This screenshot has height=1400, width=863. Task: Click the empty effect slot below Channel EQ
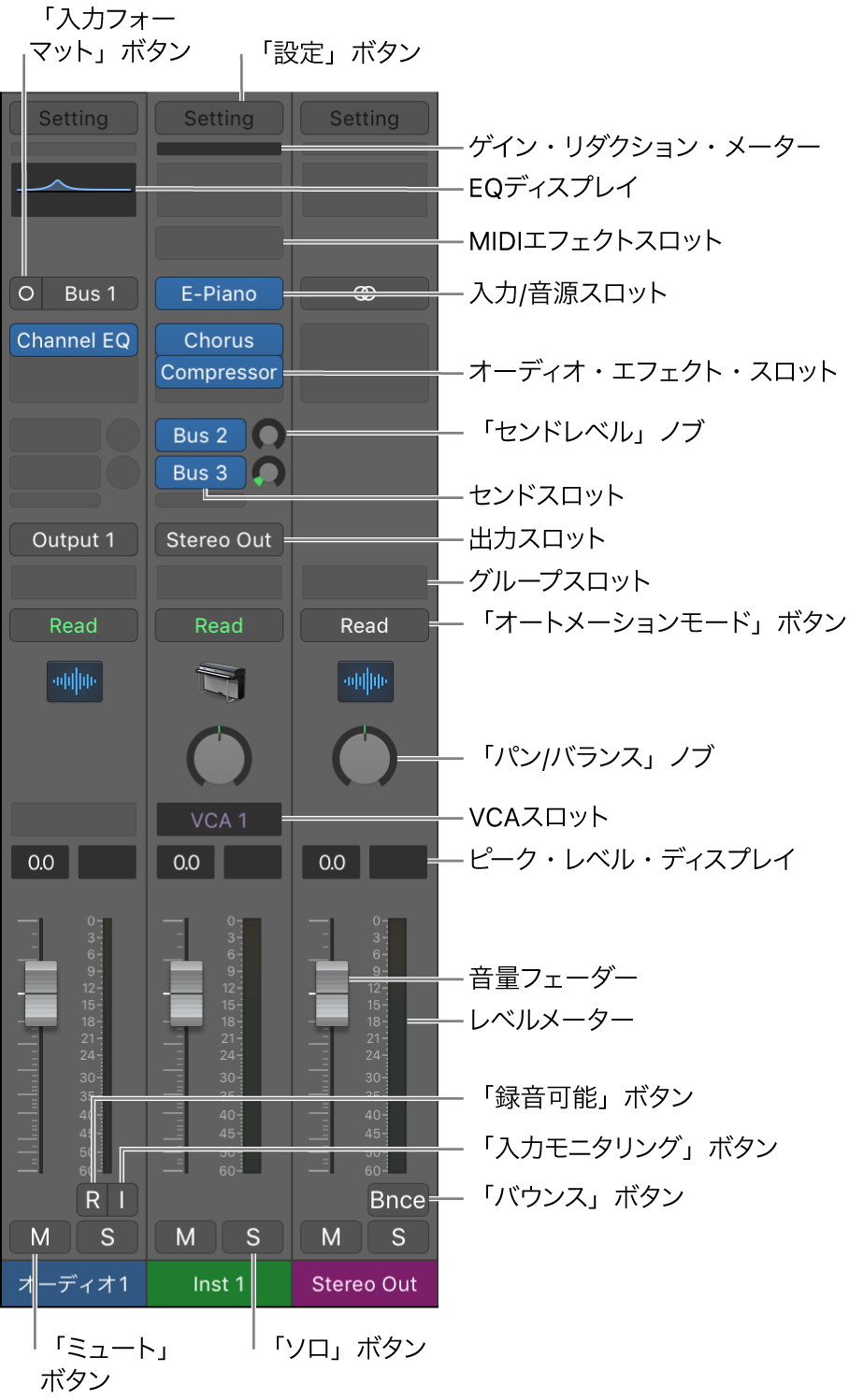pos(74,379)
